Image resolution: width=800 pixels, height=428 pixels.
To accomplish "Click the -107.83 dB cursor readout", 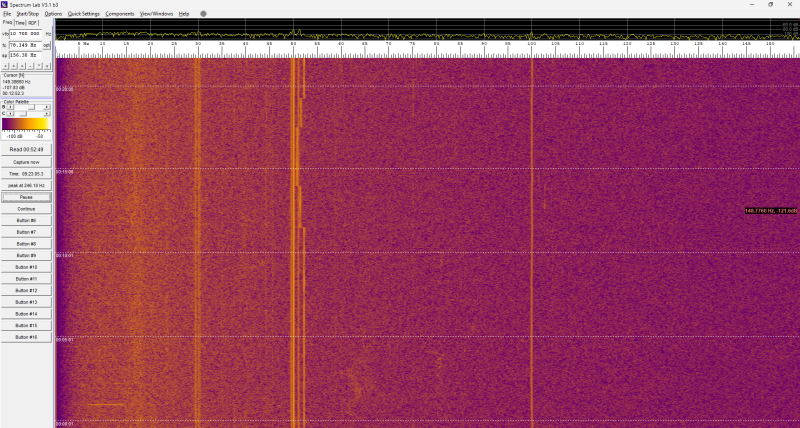I will point(13,87).
